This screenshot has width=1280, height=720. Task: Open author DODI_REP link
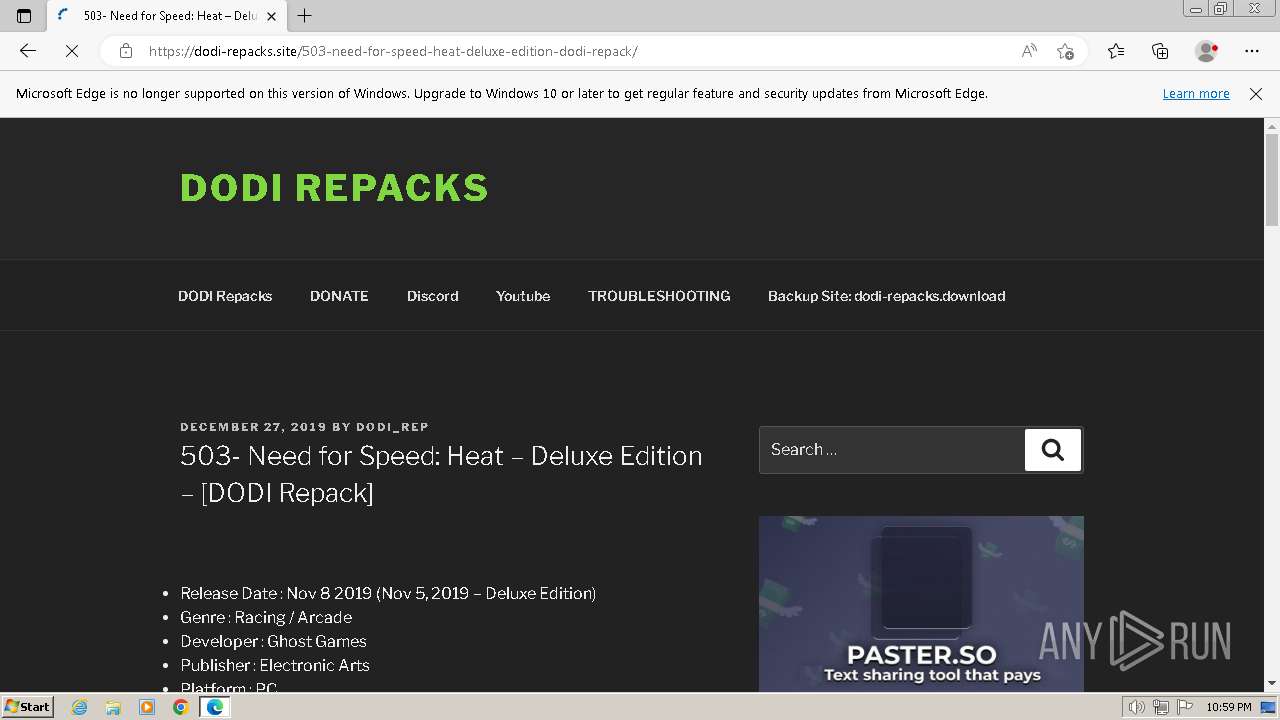coord(392,427)
